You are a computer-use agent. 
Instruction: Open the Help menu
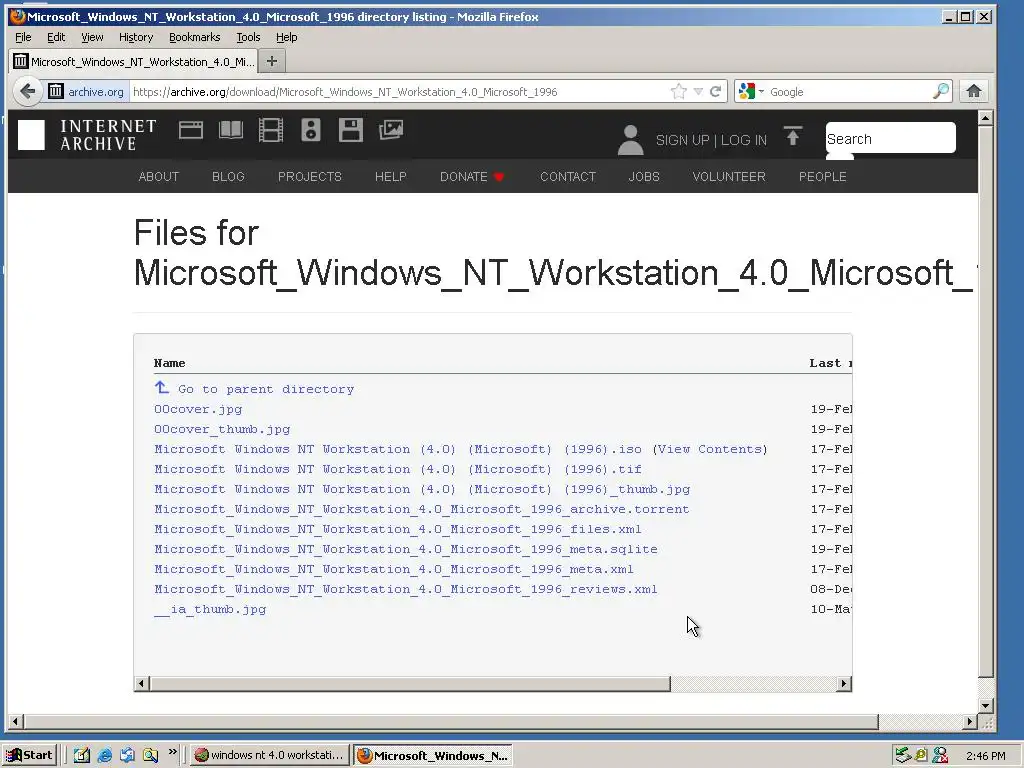click(287, 37)
